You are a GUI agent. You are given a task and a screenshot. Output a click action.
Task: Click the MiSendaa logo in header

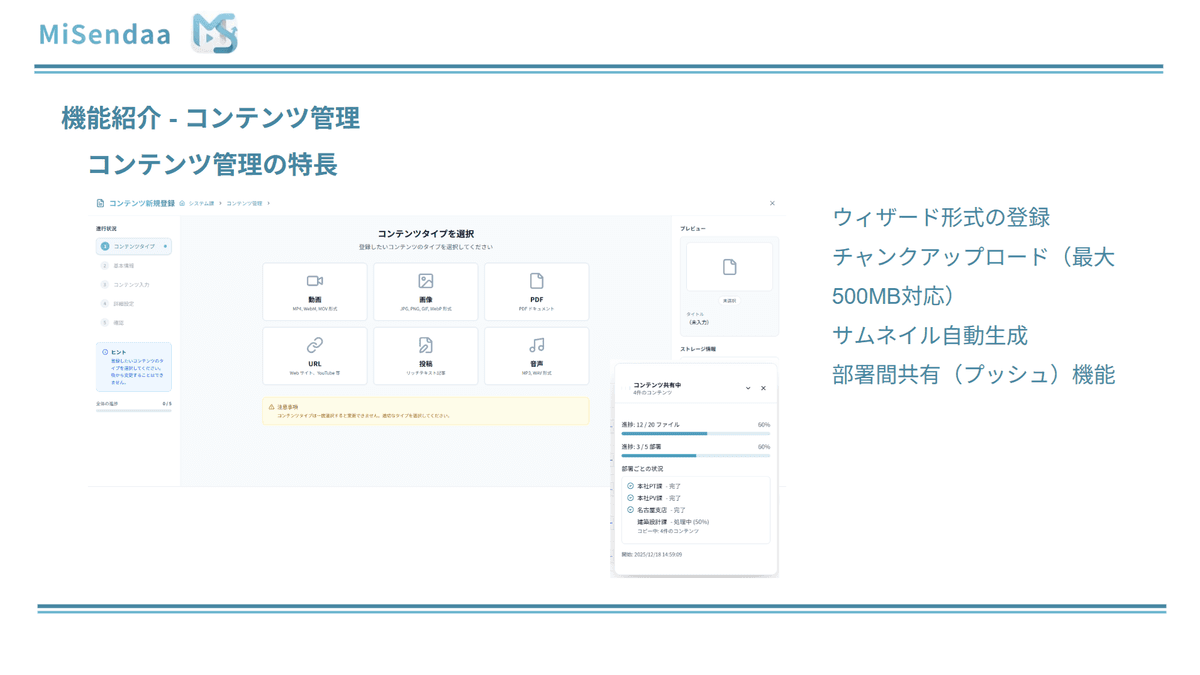(214, 33)
